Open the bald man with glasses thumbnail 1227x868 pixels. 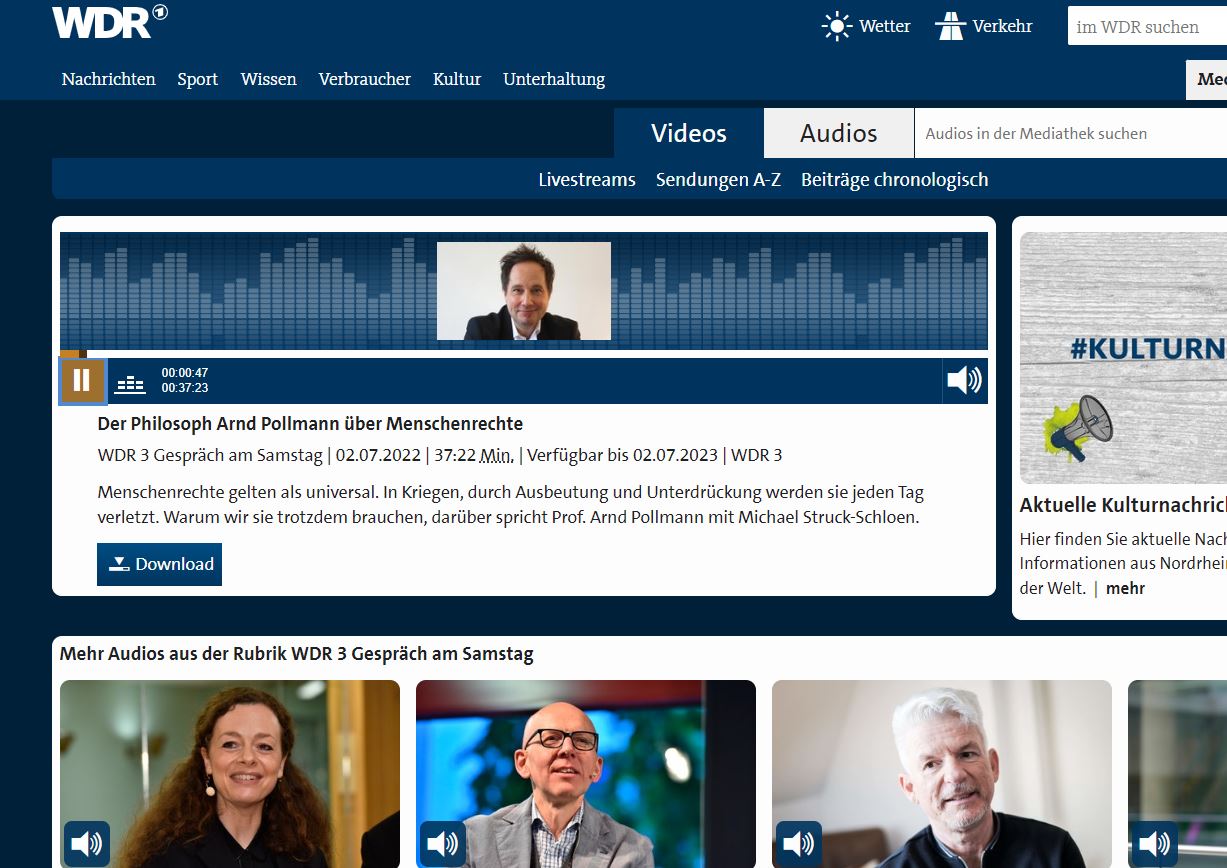tap(586, 774)
